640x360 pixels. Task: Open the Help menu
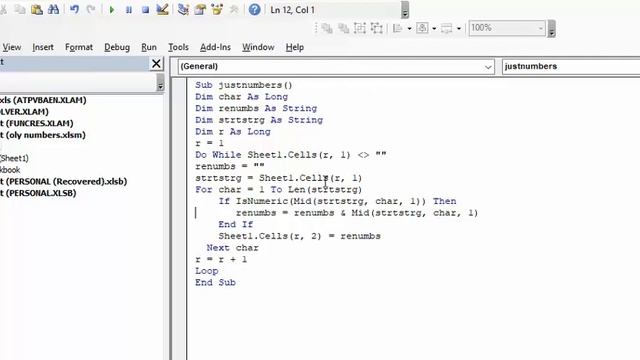(x=295, y=47)
